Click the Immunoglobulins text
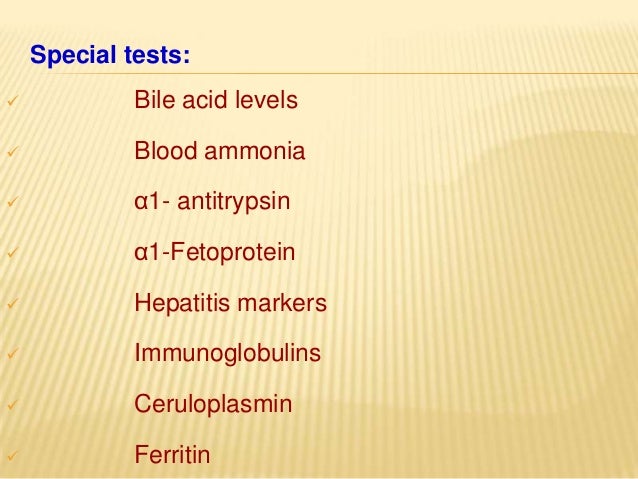Image resolution: width=638 pixels, height=479 pixels. 227,353
